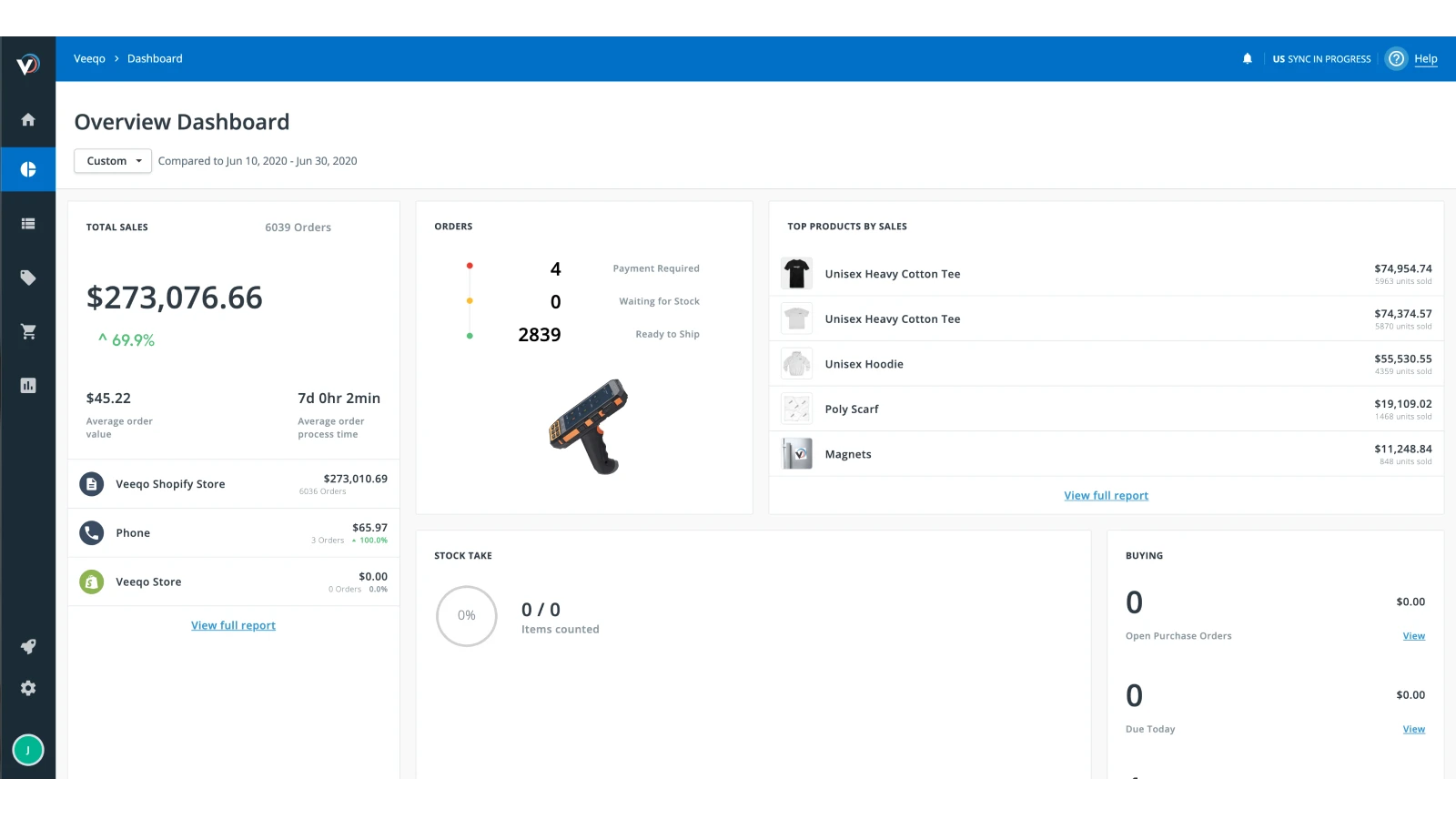This screenshot has height=819, width=1456.
Task: Click the Waiting for Stock label
Action: [659, 301]
